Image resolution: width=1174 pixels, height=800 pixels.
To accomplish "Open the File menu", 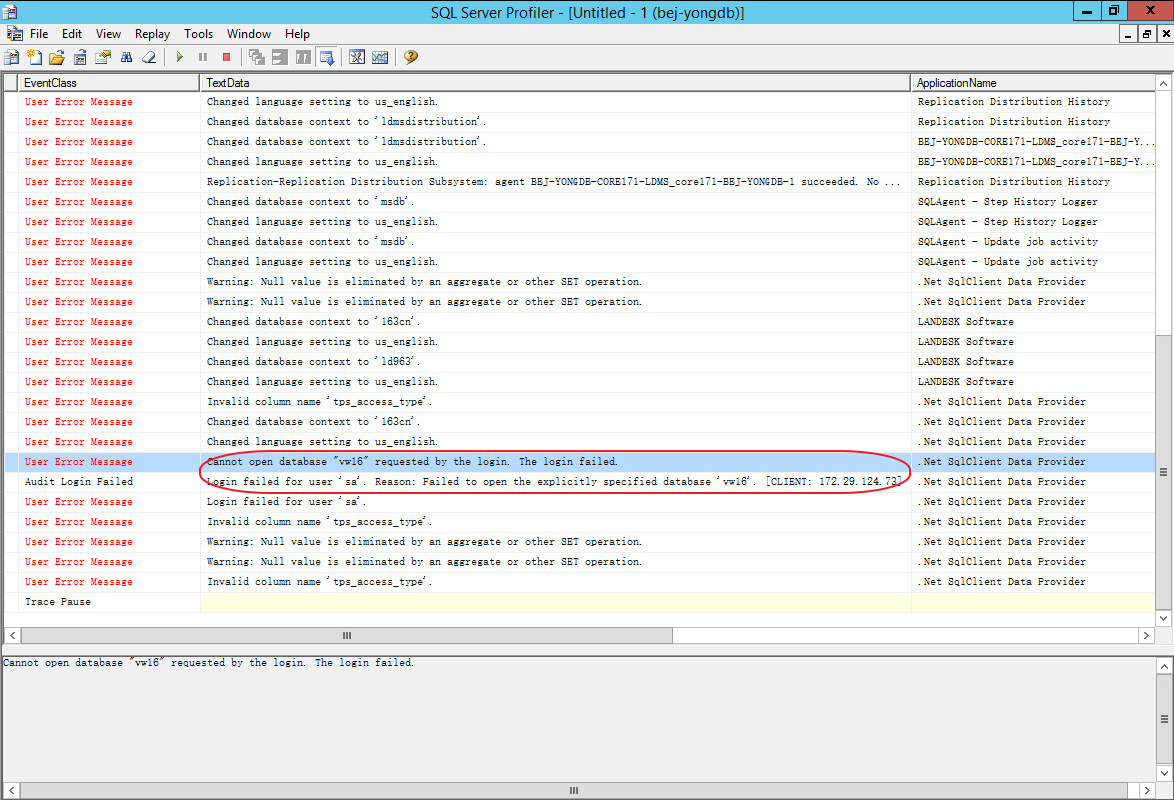I will tap(39, 34).
